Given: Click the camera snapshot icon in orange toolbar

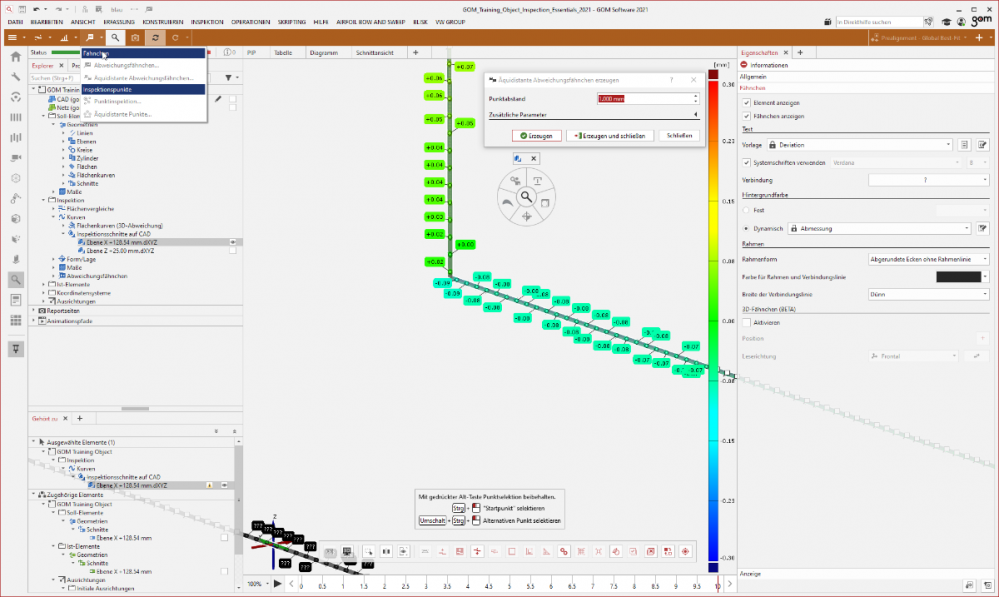Looking at the screenshot, I should [135, 38].
